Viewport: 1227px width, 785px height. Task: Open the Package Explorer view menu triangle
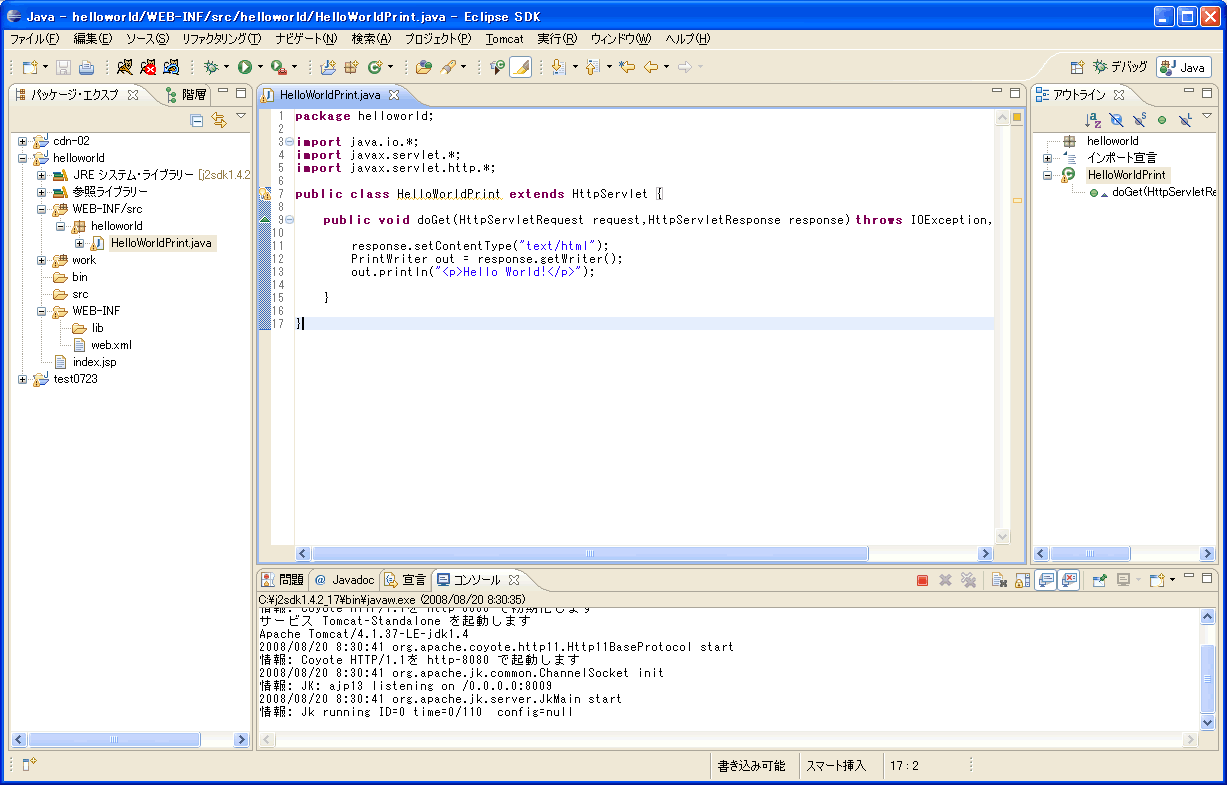[241, 118]
